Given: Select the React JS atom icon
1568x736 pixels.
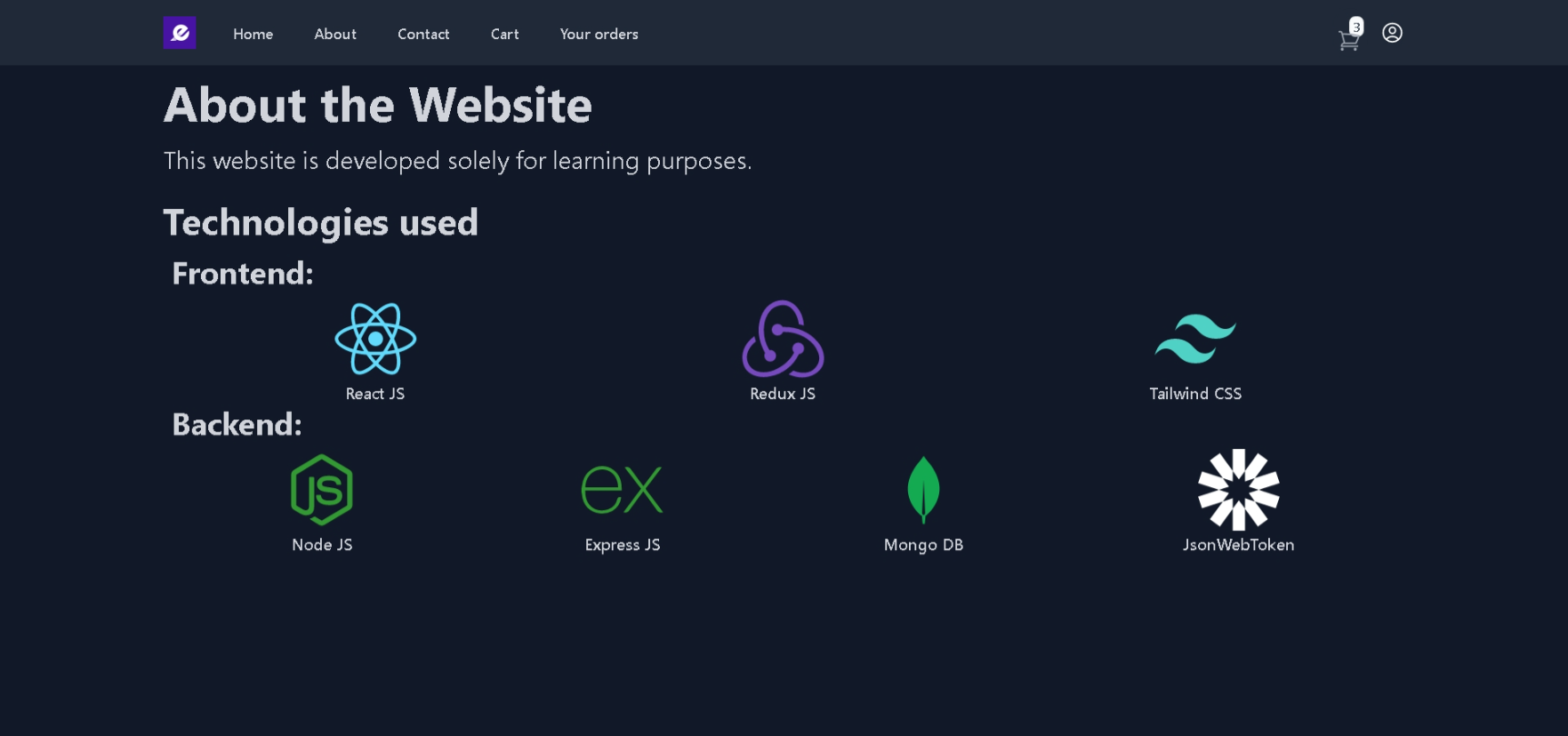Looking at the screenshot, I should point(374,340).
